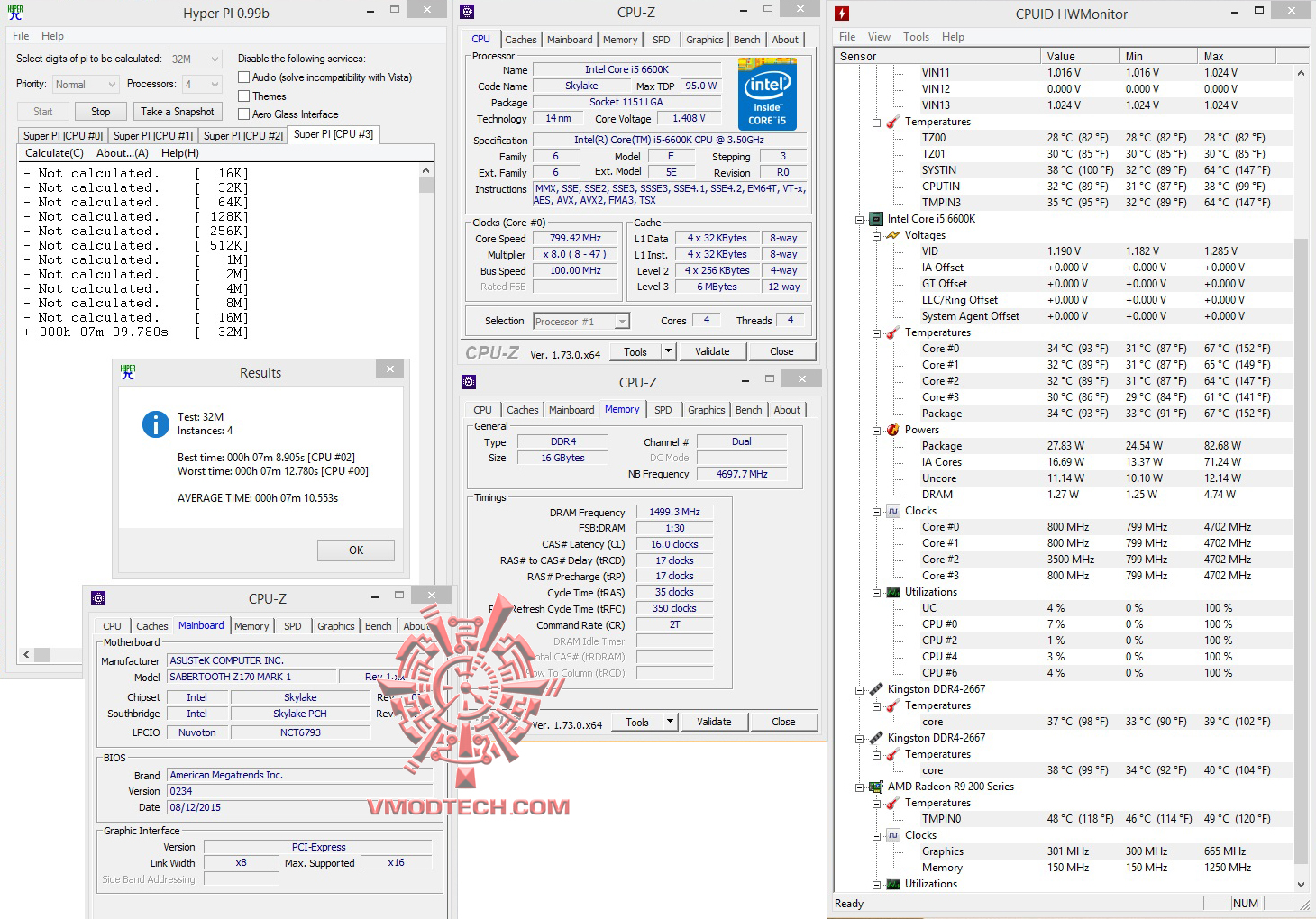This screenshot has height=919, width=1316.
Task: Click the CPUID HWMonitor title bar icon
Action: point(842,14)
